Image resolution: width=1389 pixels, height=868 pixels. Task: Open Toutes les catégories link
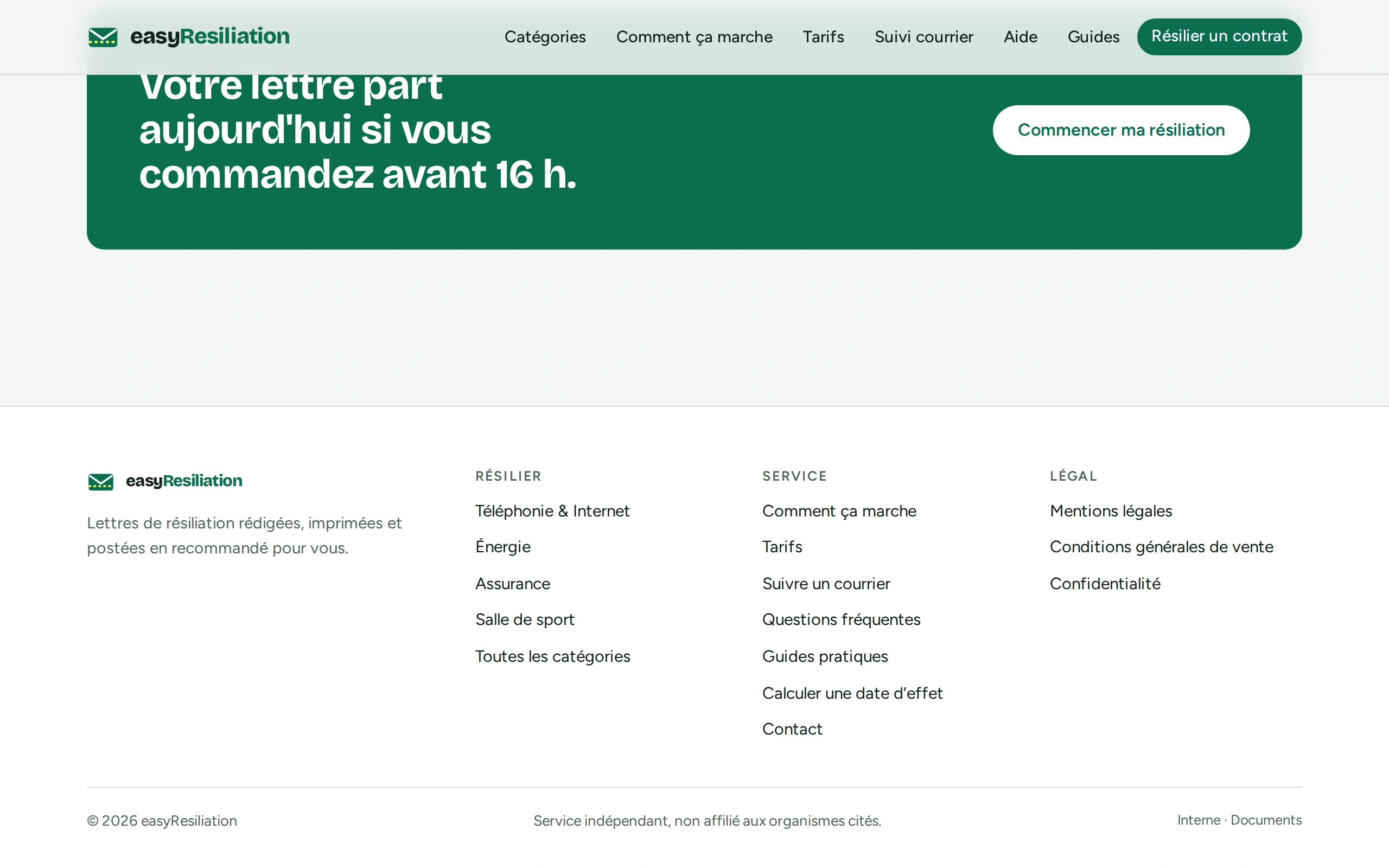click(552, 657)
